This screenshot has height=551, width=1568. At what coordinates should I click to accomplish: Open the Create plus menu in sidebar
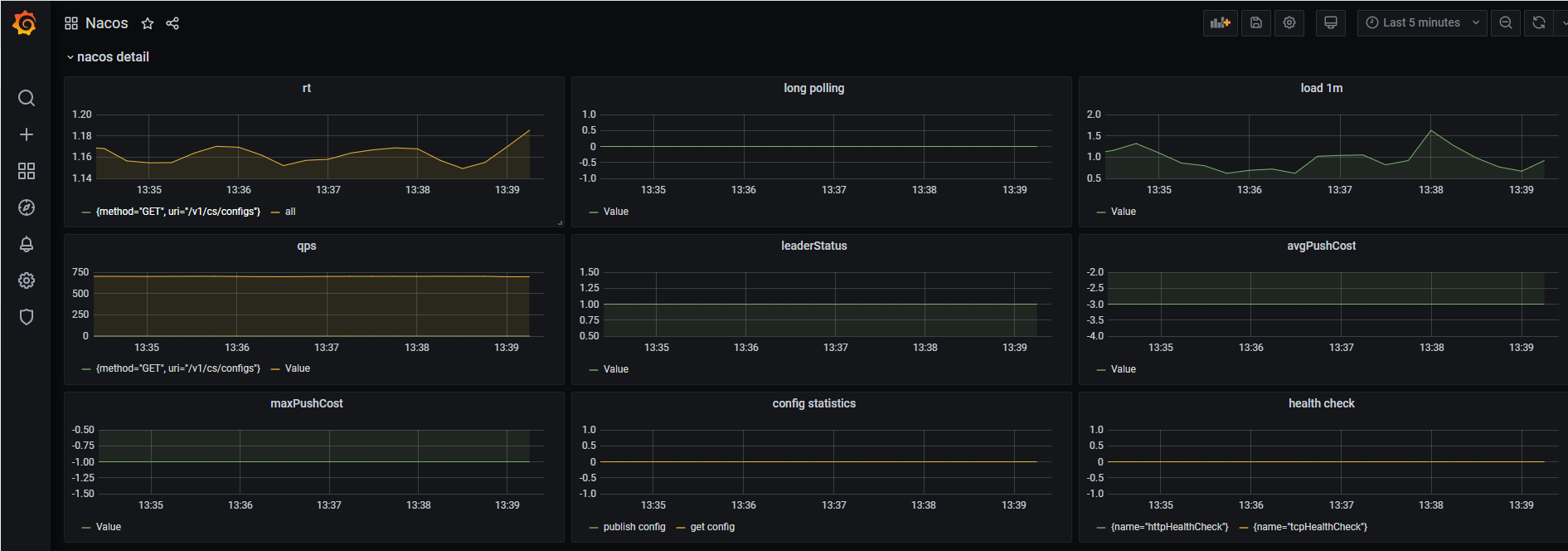click(x=27, y=134)
